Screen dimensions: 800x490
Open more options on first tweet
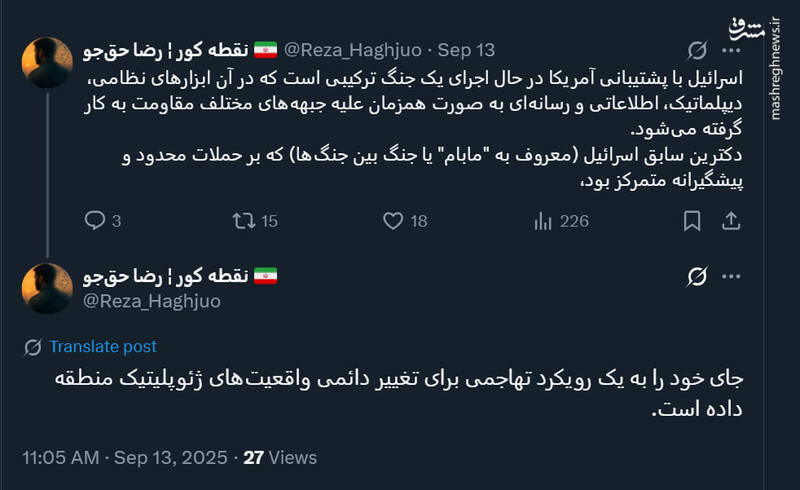(x=733, y=49)
